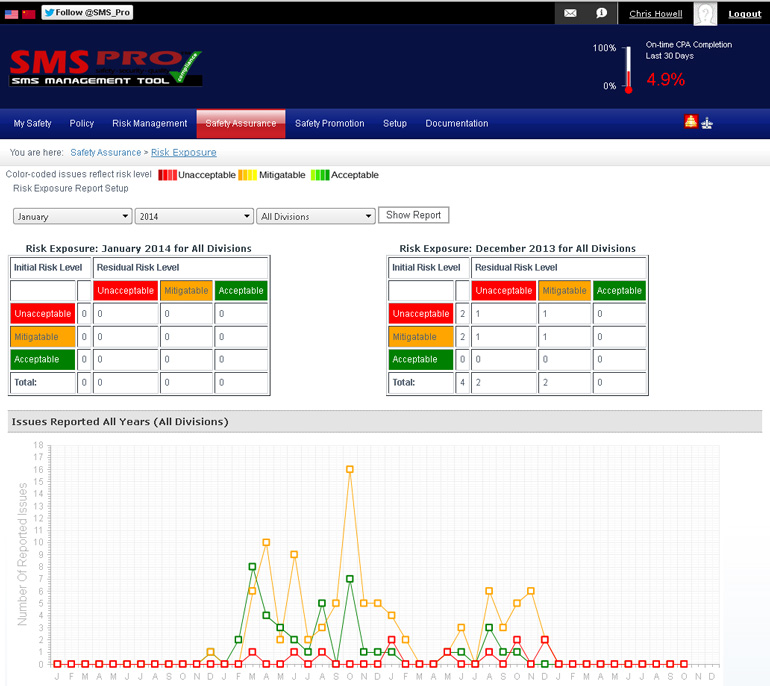This screenshot has height=686, width=770.
Task: Click the Show Report button
Action: [x=413, y=215]
